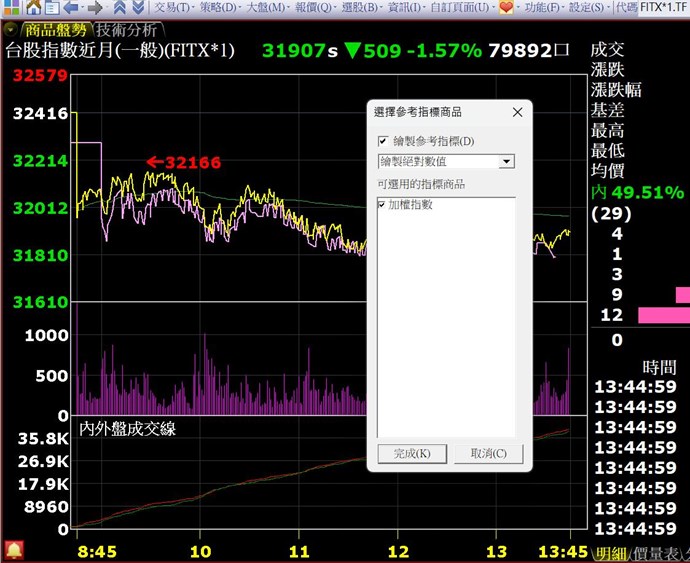Open the round dropdown left of 商品盤勢
The width and height of the screenshot is (690, 563).
click(x=10, y=30)
